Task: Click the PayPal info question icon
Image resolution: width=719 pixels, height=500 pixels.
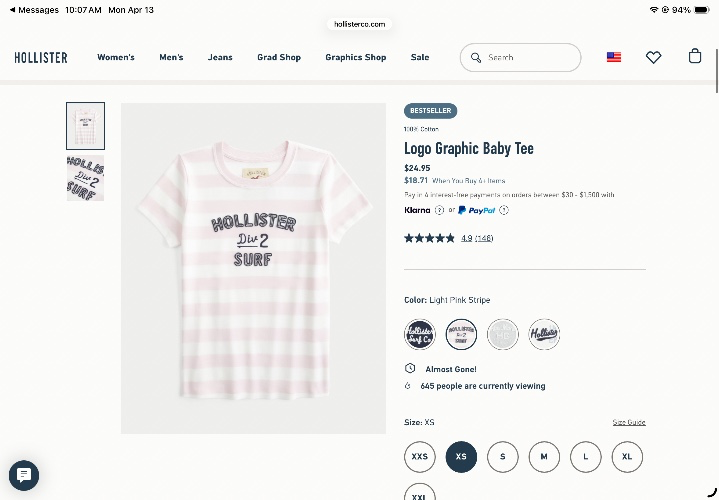Action: (503, 210)
